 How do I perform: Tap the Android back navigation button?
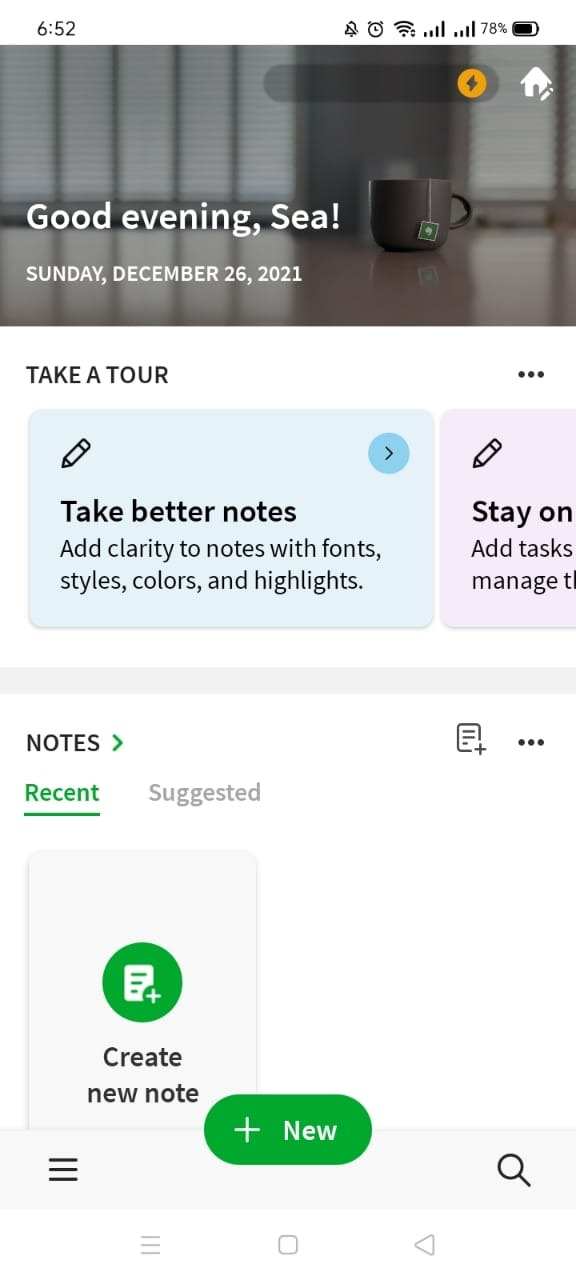coord(424,1245)
